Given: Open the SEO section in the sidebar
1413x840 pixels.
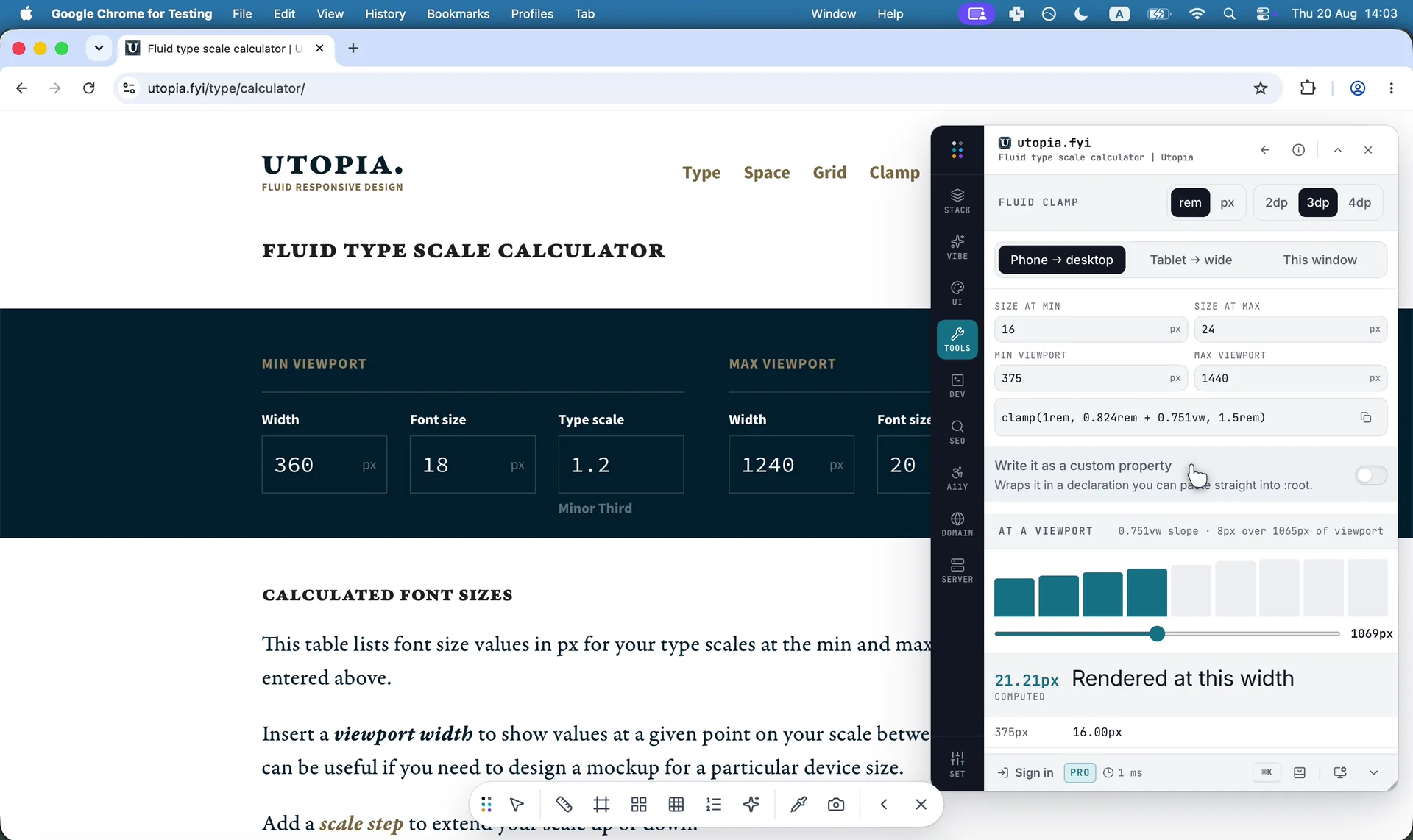Looking at the screenshot, I should tap(957, 432).
